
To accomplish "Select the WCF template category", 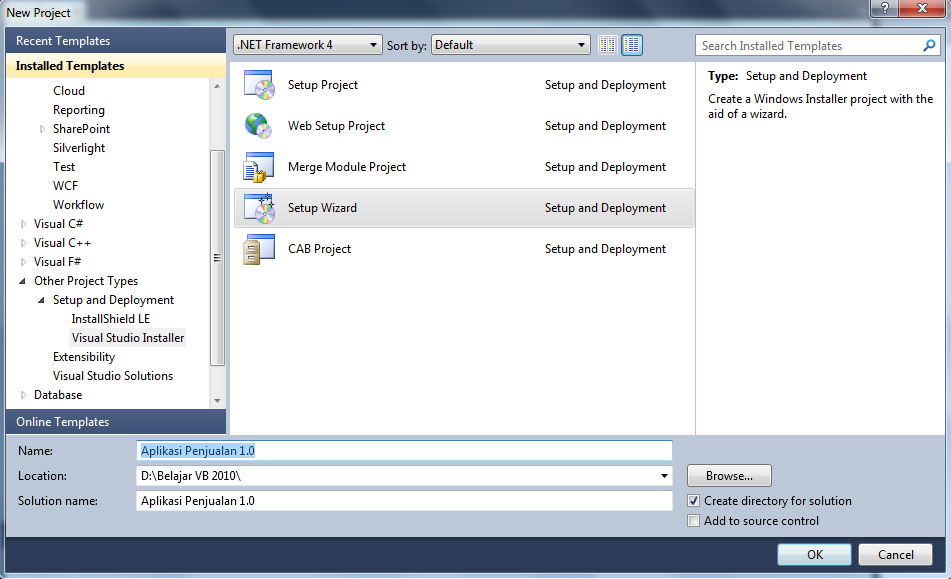I will pos(66,186).
